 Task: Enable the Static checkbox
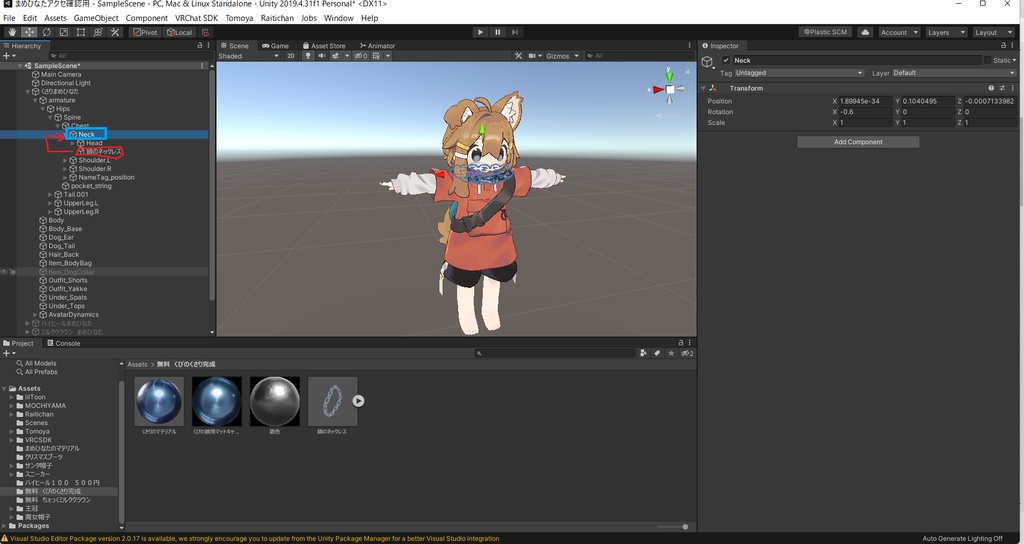pyautogui.click(x=987, y=60)
